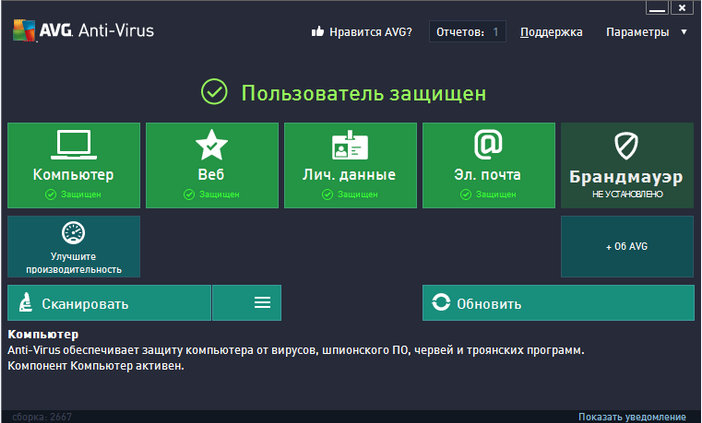Open the + Об AVG tile
Screen dimensions: 702x423
tap(627, 247)
